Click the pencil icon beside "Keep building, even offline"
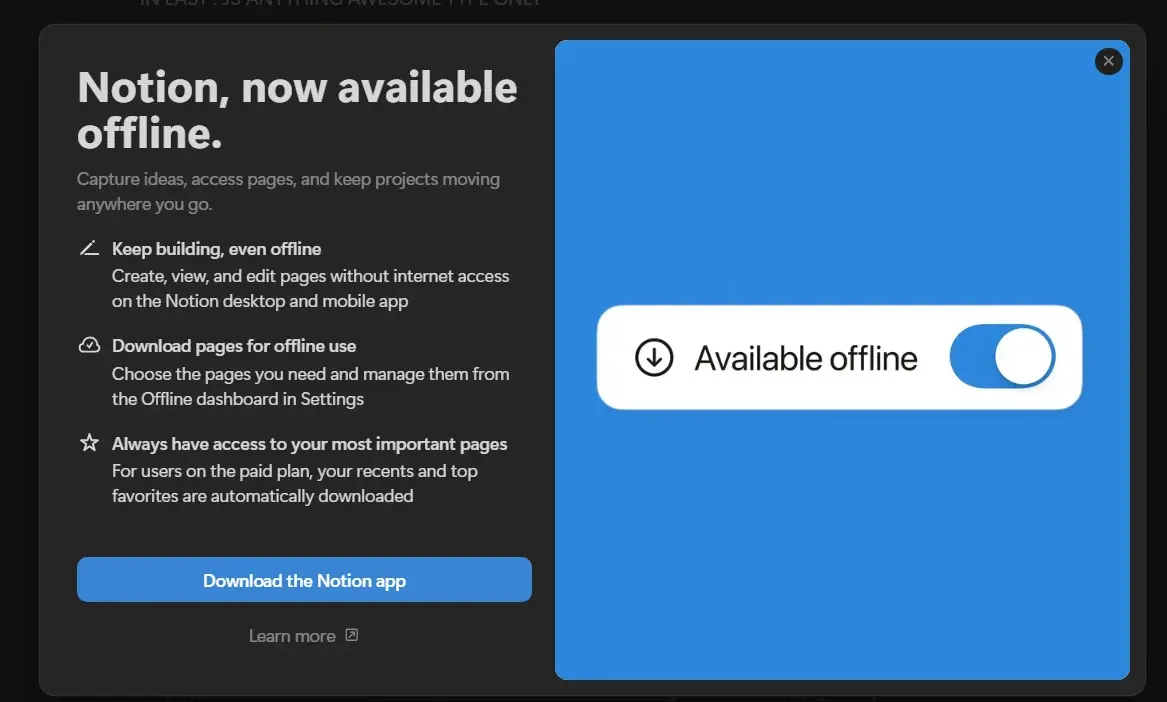Image resolution: width=1167 pixels, height=702 pixels. click(88, 246)
